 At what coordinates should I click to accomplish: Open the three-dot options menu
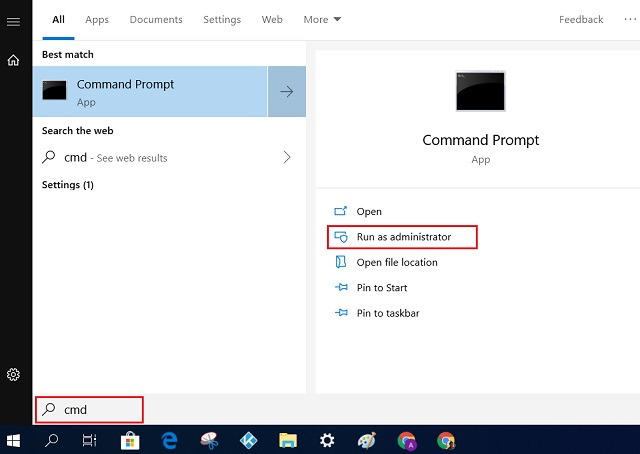[631, 20]
